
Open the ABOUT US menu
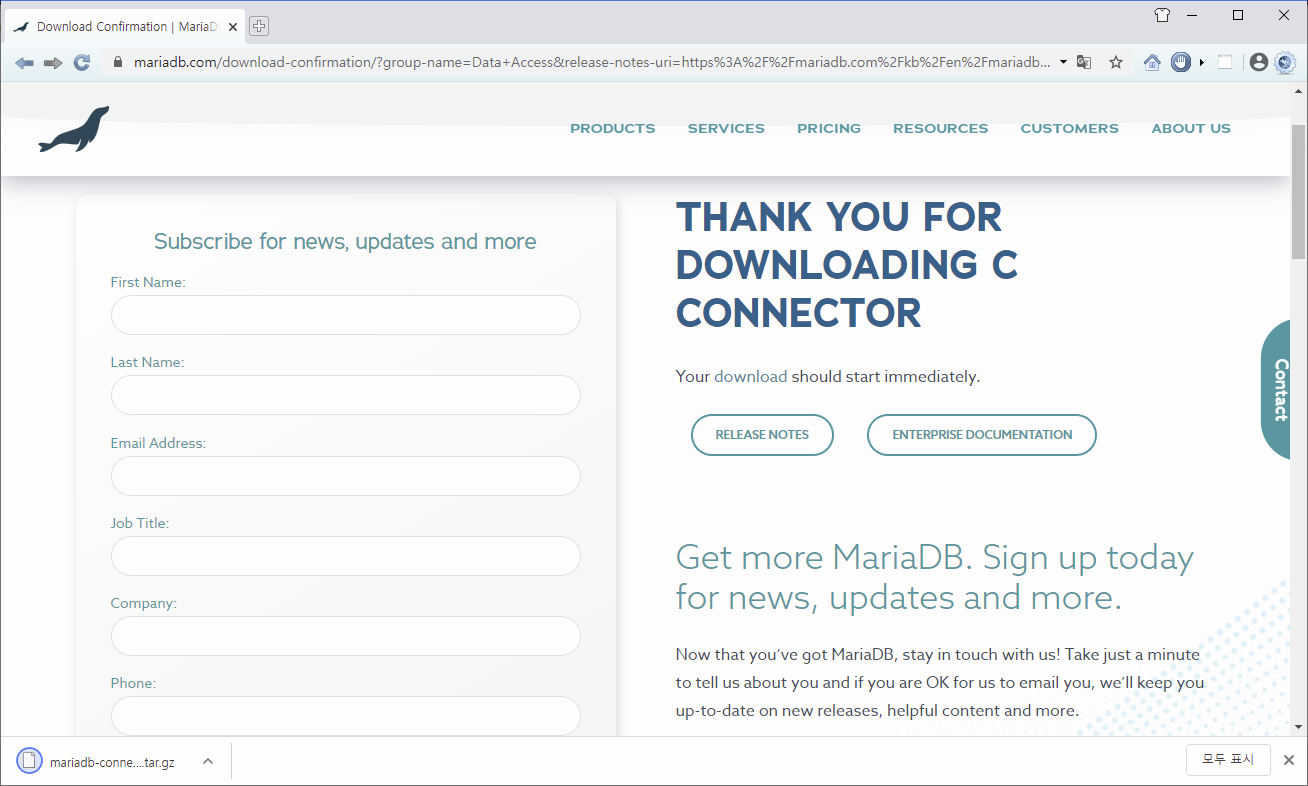pyautogui.click(x=1191, y=128)
